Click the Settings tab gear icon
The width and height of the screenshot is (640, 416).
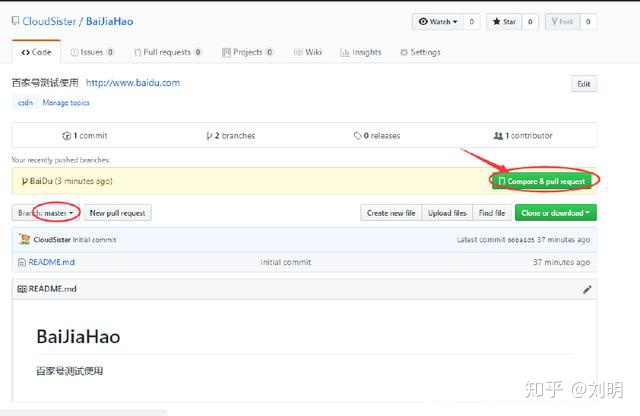[404, 52]
